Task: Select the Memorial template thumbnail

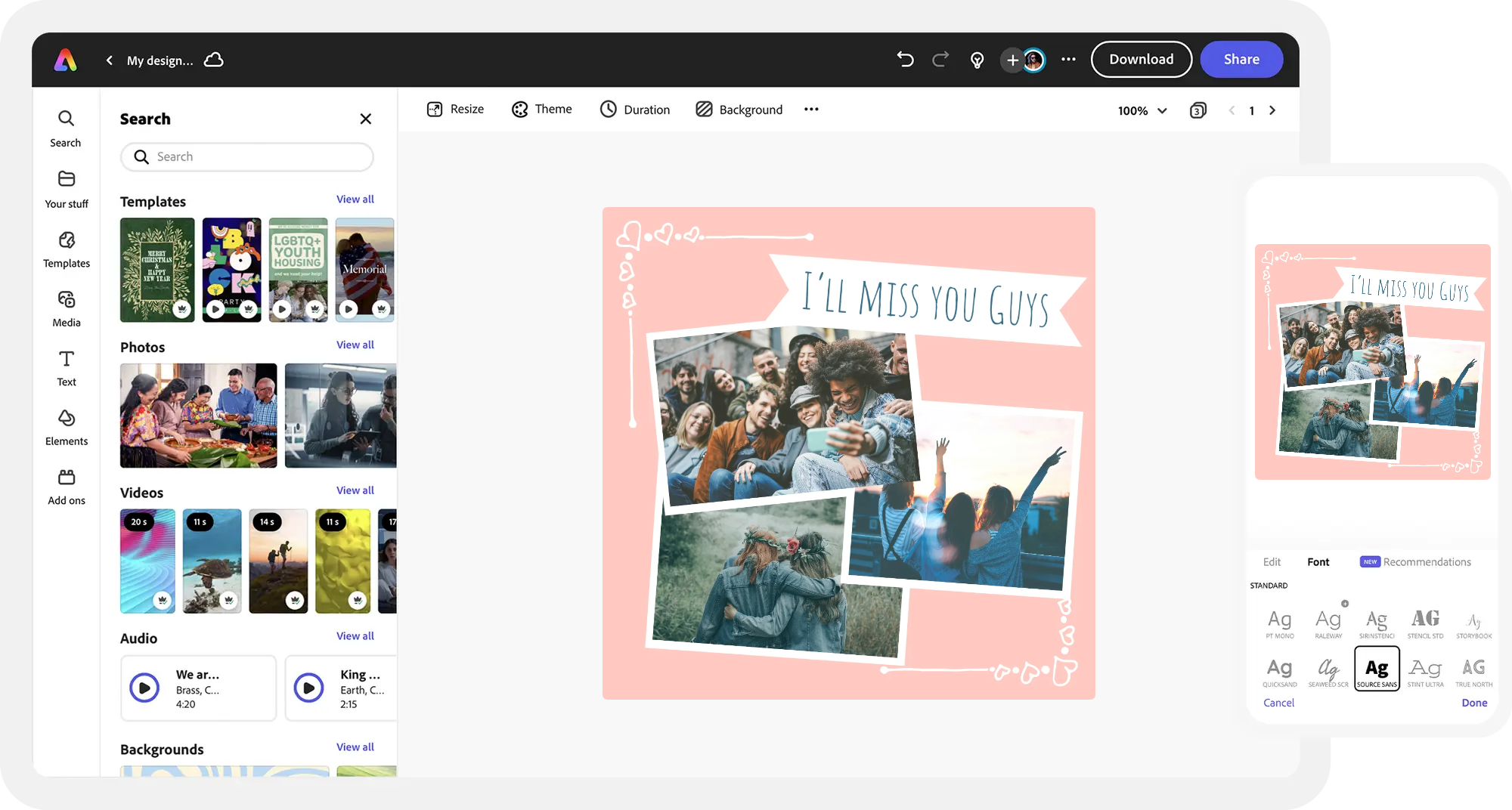Action: [x=365, y=270]
